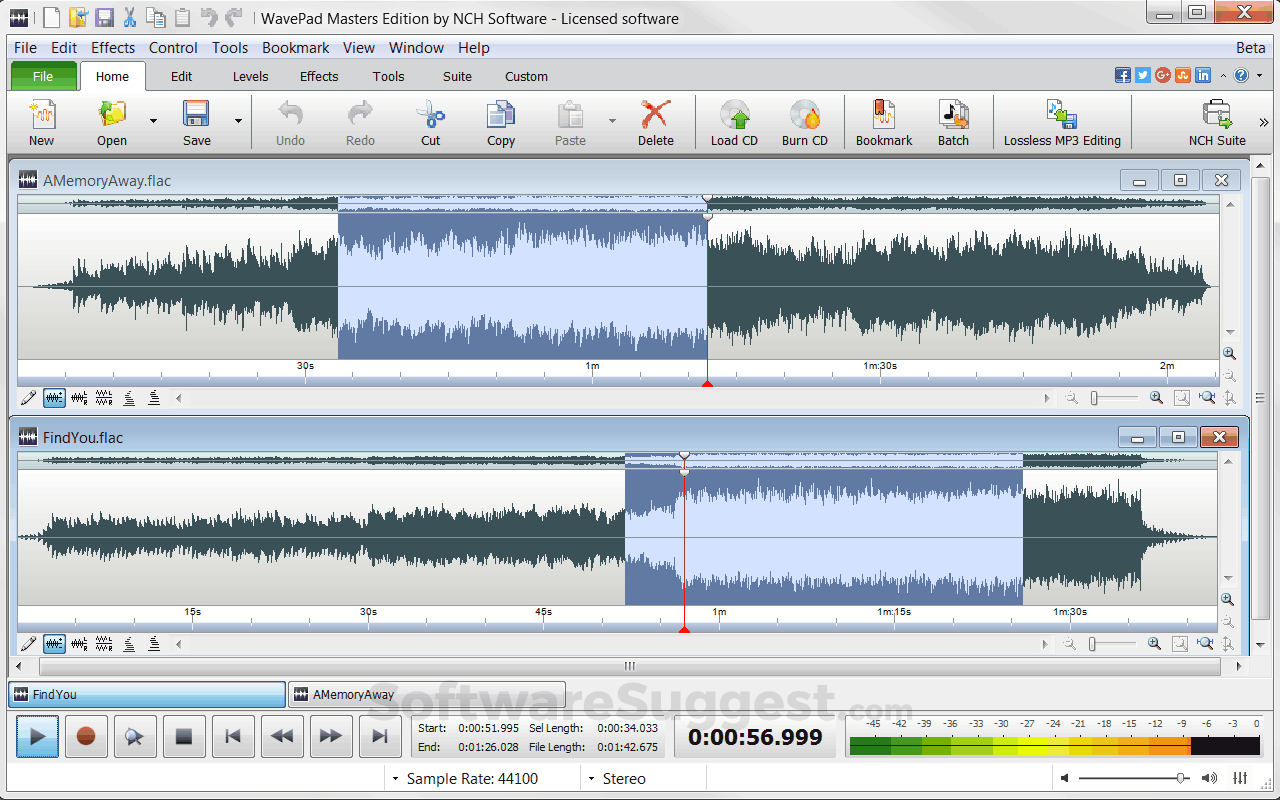Select pencil edit tool in AMemoryAway.flac
Screen dimensions: 1280x800
28,398
